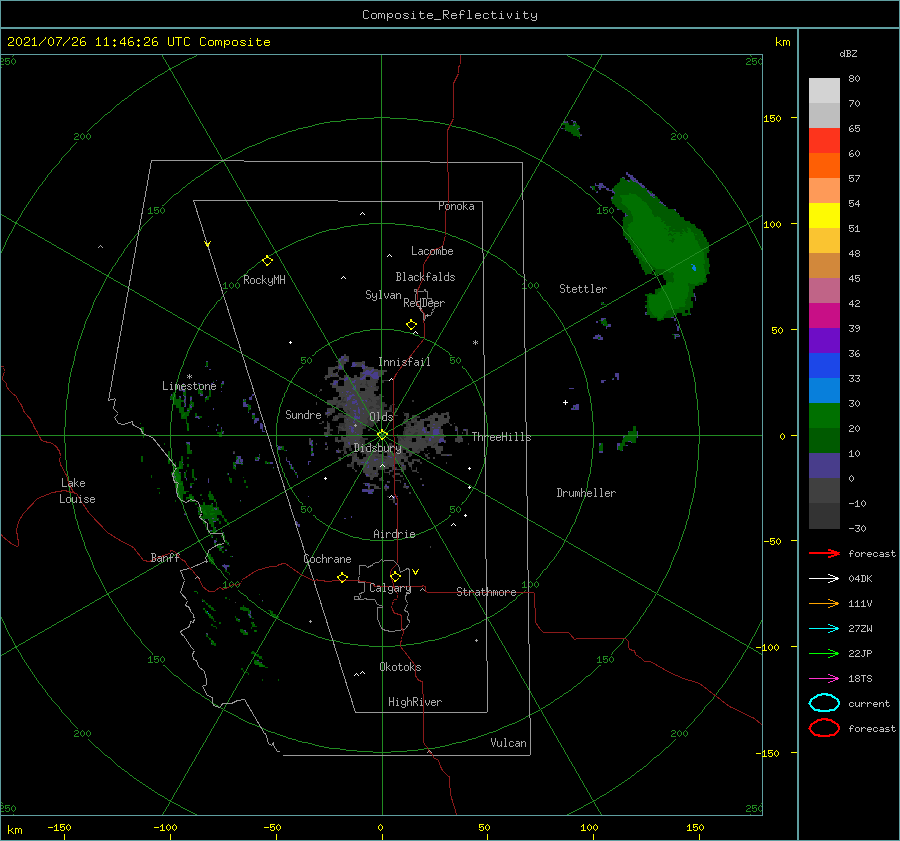
Task: Select the Banff label
Action: pos(165,557)
